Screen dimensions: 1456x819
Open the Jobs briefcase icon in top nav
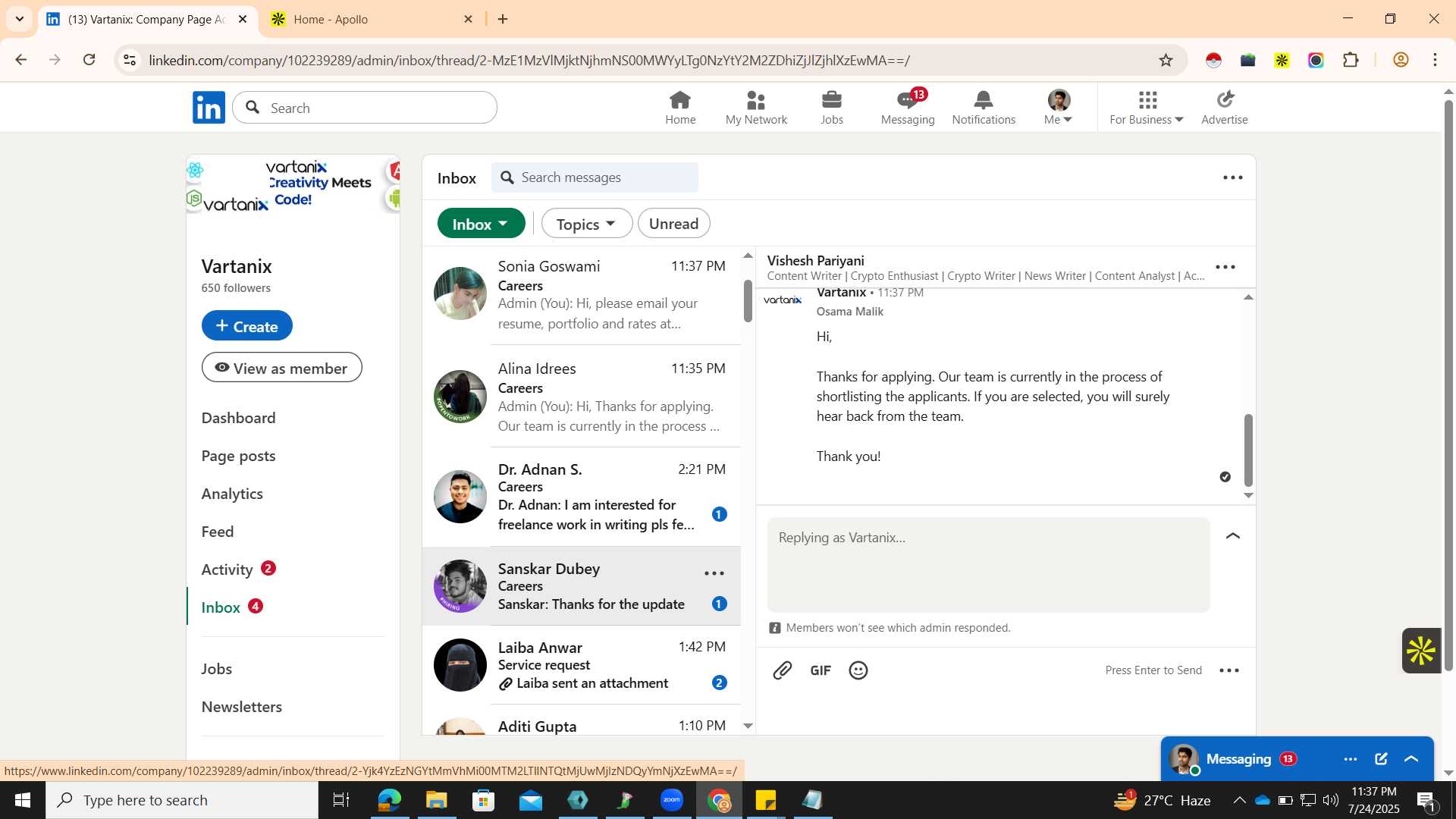click(832, 108)
